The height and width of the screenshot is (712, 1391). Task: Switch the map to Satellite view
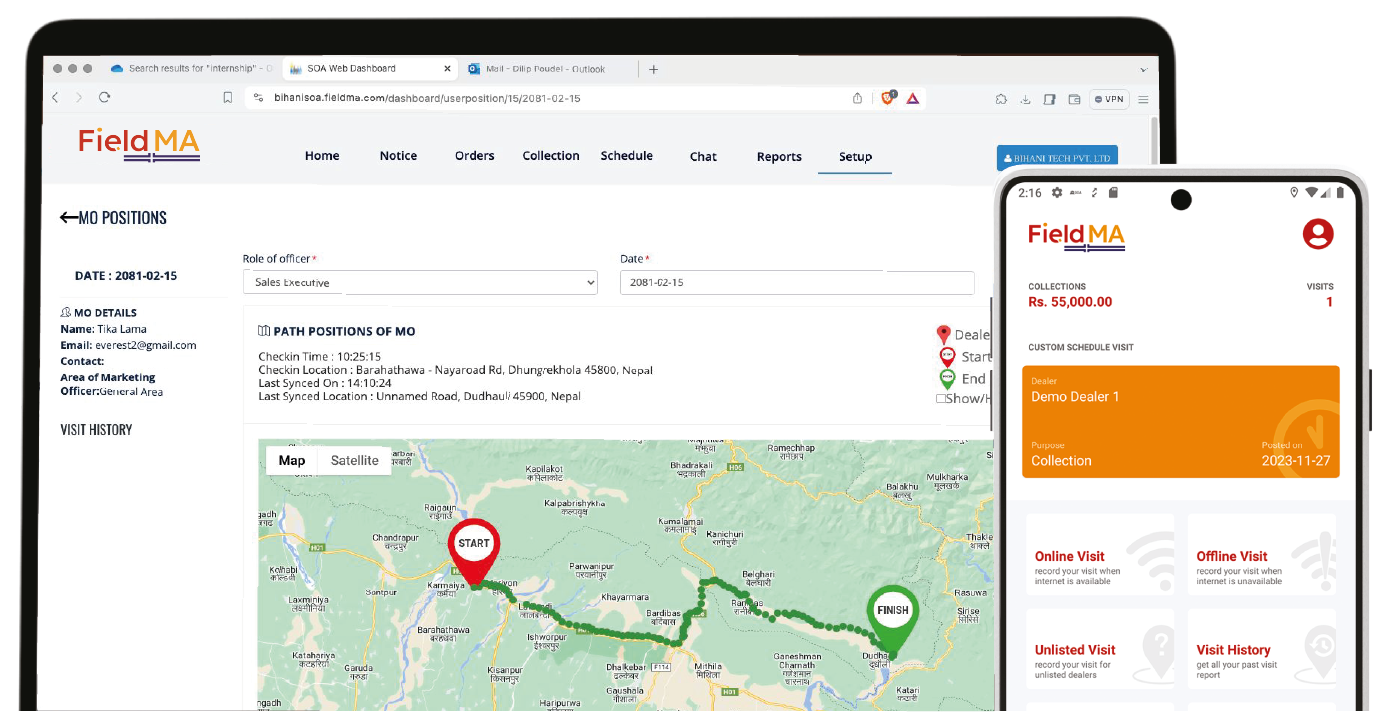[x=355, y=460]
